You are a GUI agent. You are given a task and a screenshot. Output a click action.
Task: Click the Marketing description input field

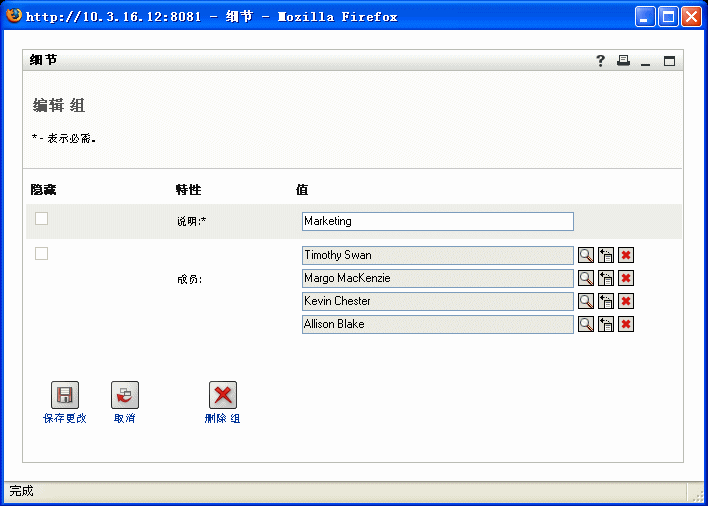[438, 221]
